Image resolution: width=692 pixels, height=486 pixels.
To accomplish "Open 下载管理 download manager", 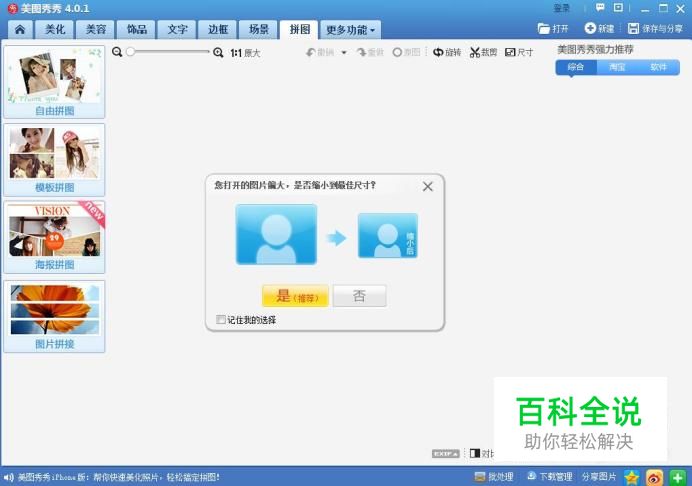I will pos(550,477).
